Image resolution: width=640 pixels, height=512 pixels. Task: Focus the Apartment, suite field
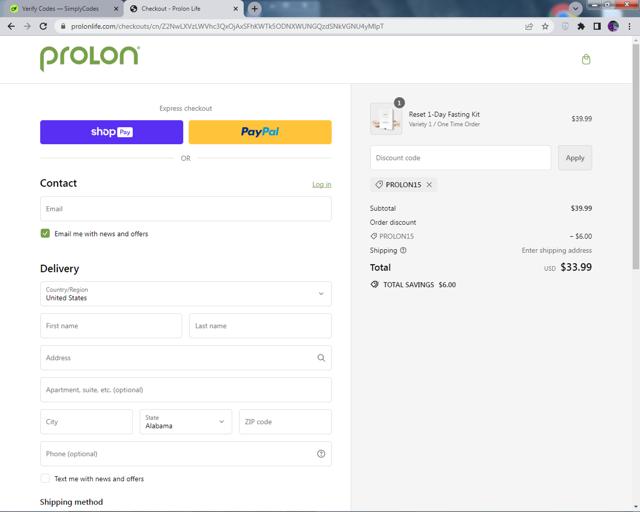coord(186,390)
